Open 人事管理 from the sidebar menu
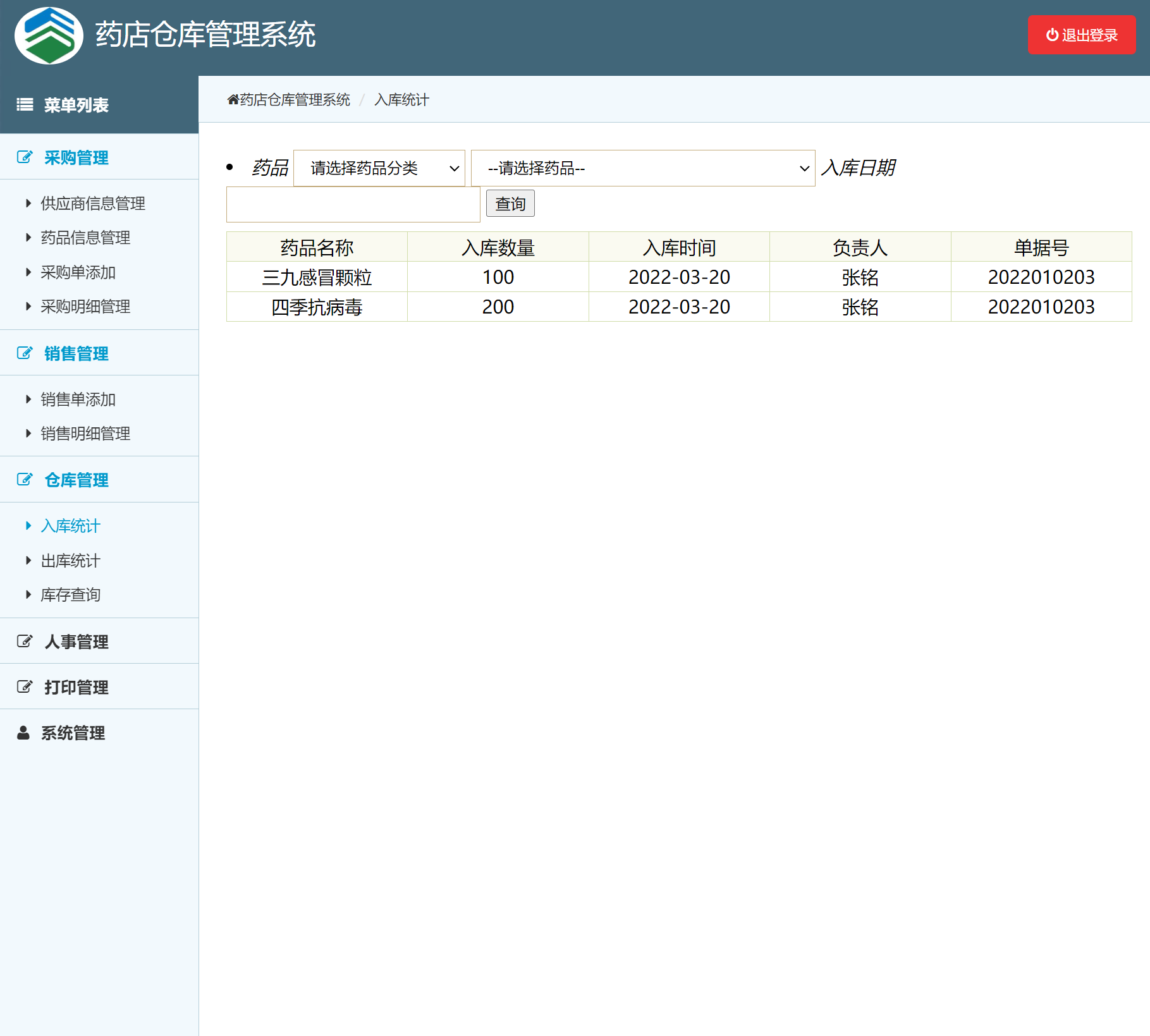Image resolution: width=1150 pixels, height=1036 pixels. pos(76,641)
